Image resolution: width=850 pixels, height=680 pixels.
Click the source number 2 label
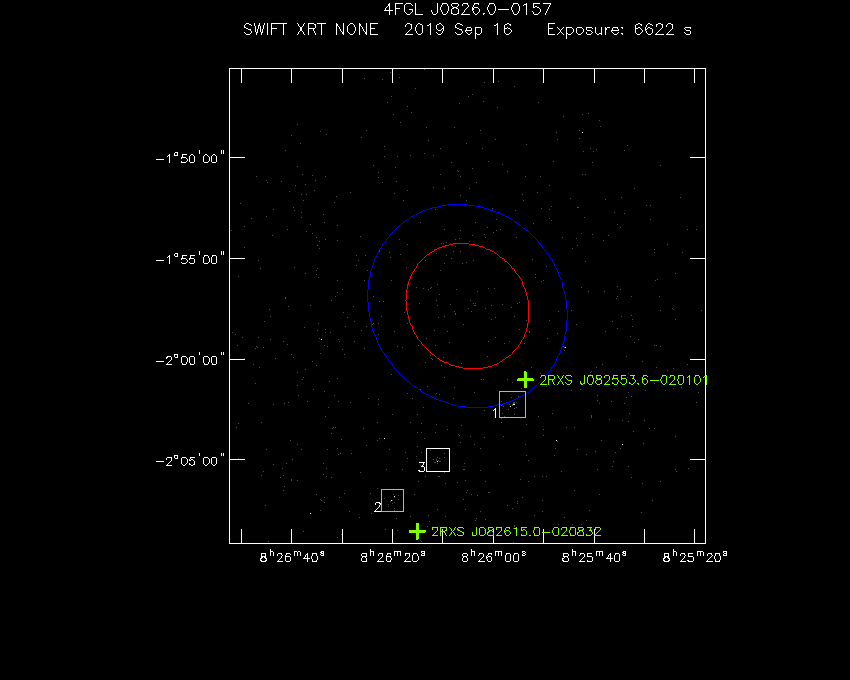(377, 507)
